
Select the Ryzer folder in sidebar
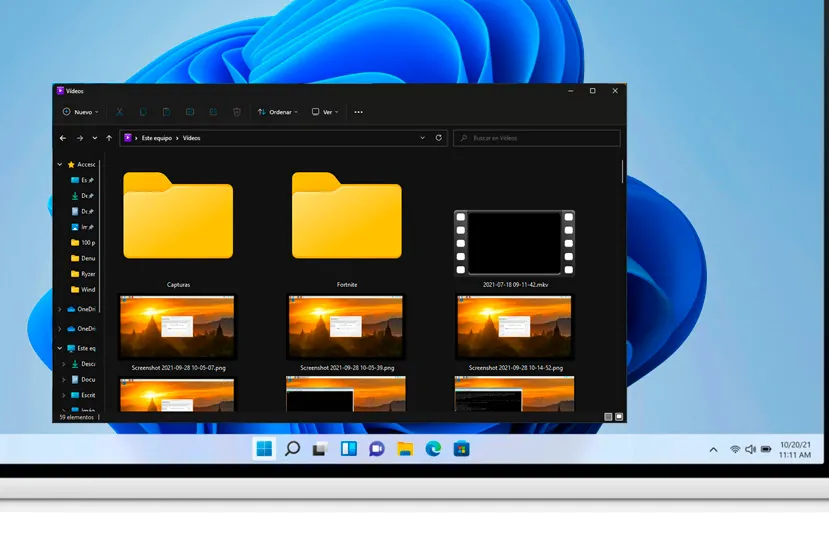click(82, 274)
